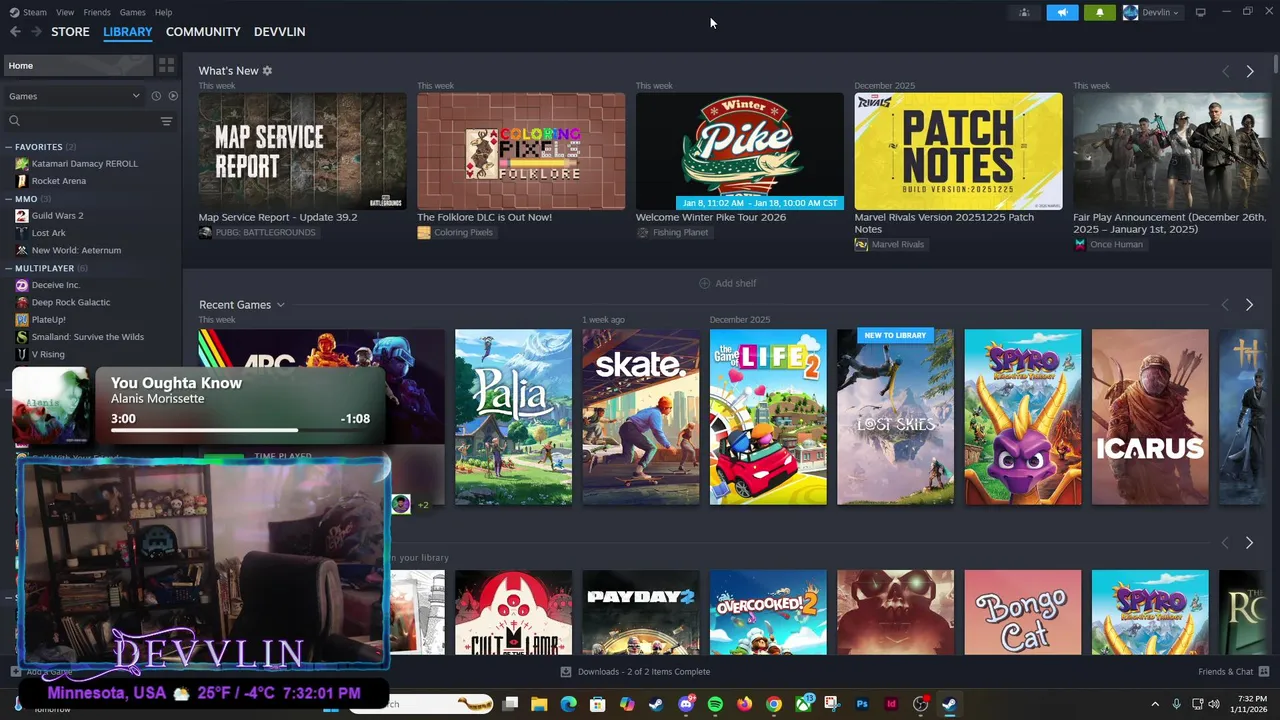The width and height of the screenshot is (1280, 720).
Task: Click the Add shelf button
Action: 727,284
